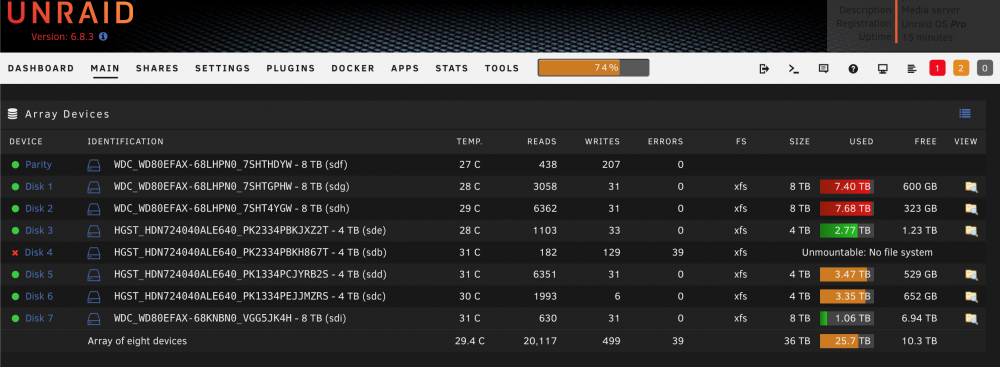Open the Settings tab
This screenshot has width=1000, height=367.
tap(223, 68)
